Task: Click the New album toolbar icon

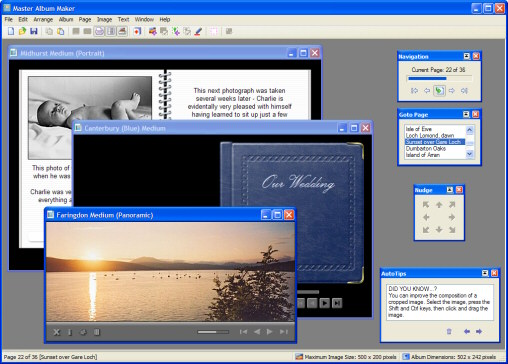Action: [11, 31]
